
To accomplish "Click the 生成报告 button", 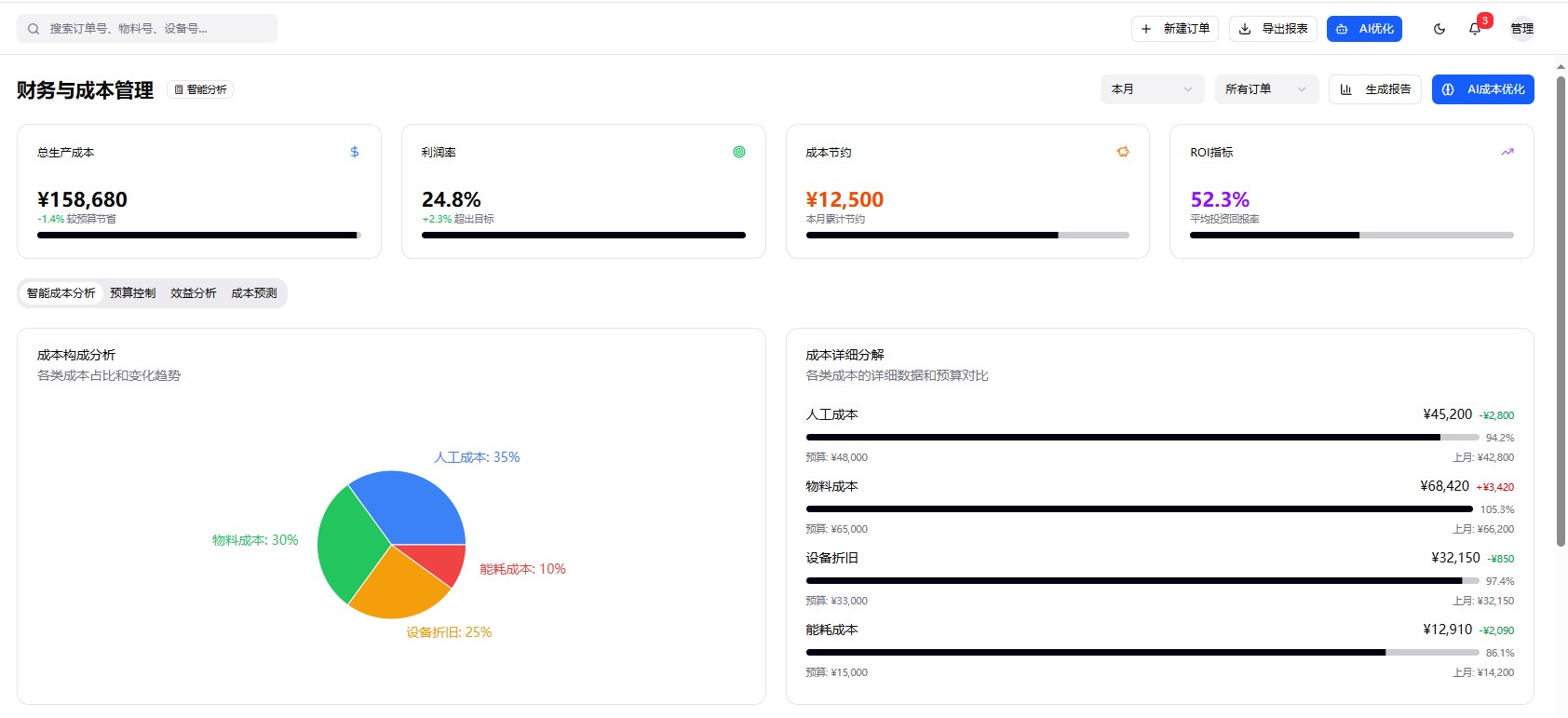I will point(1375,89).
